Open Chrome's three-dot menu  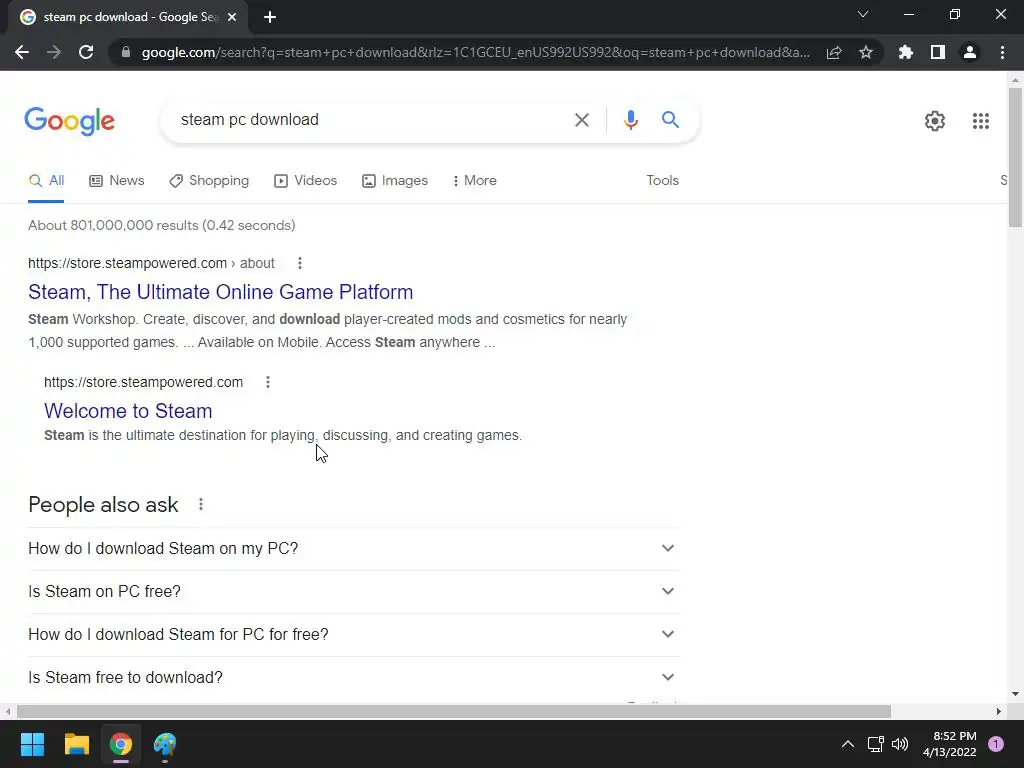point(1002,52)
